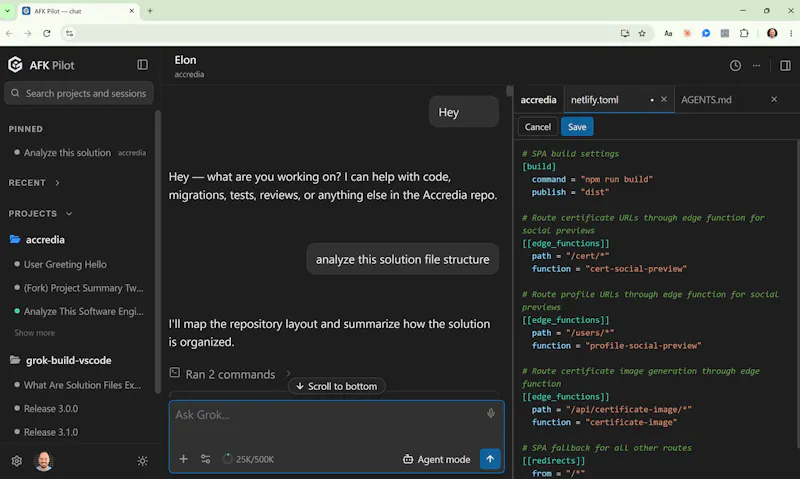The image size is (800, 479).
Task: Click the Hey user message bubble
Action: coord(463,112)
